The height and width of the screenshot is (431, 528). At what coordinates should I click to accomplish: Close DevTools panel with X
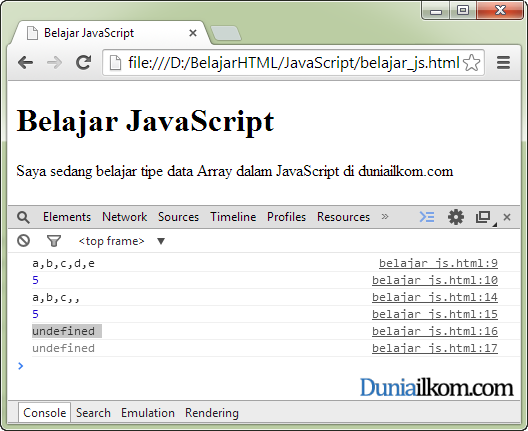(507, 217)
